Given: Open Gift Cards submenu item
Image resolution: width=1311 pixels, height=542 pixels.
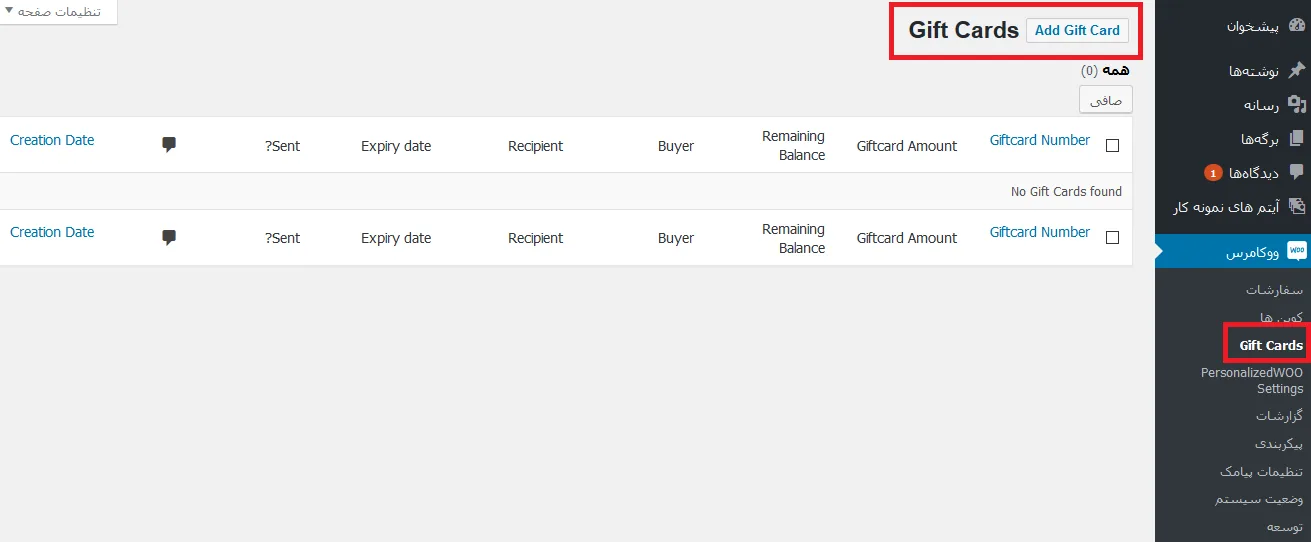Looking at the screenshot, I should 1271,345.
